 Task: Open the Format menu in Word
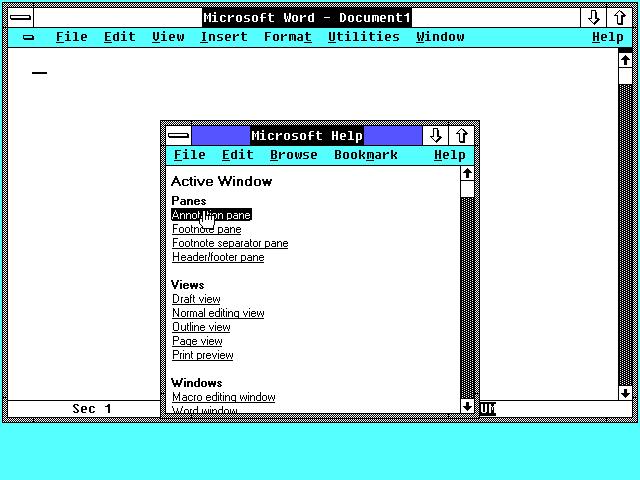point(287,37)
